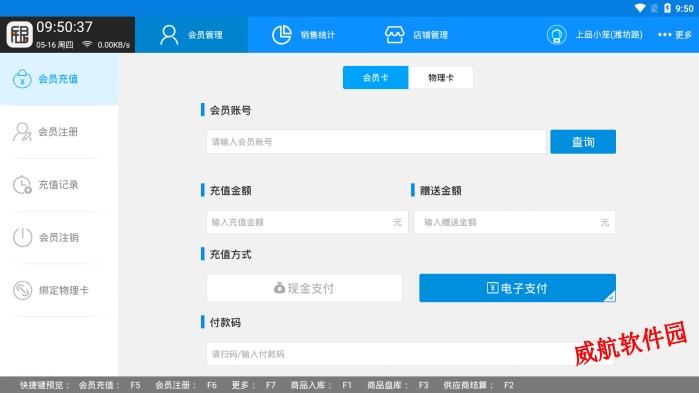Screen dimensions: 699x393
Task: Click the 会员注销 power icon
Action: coord(22,237)
